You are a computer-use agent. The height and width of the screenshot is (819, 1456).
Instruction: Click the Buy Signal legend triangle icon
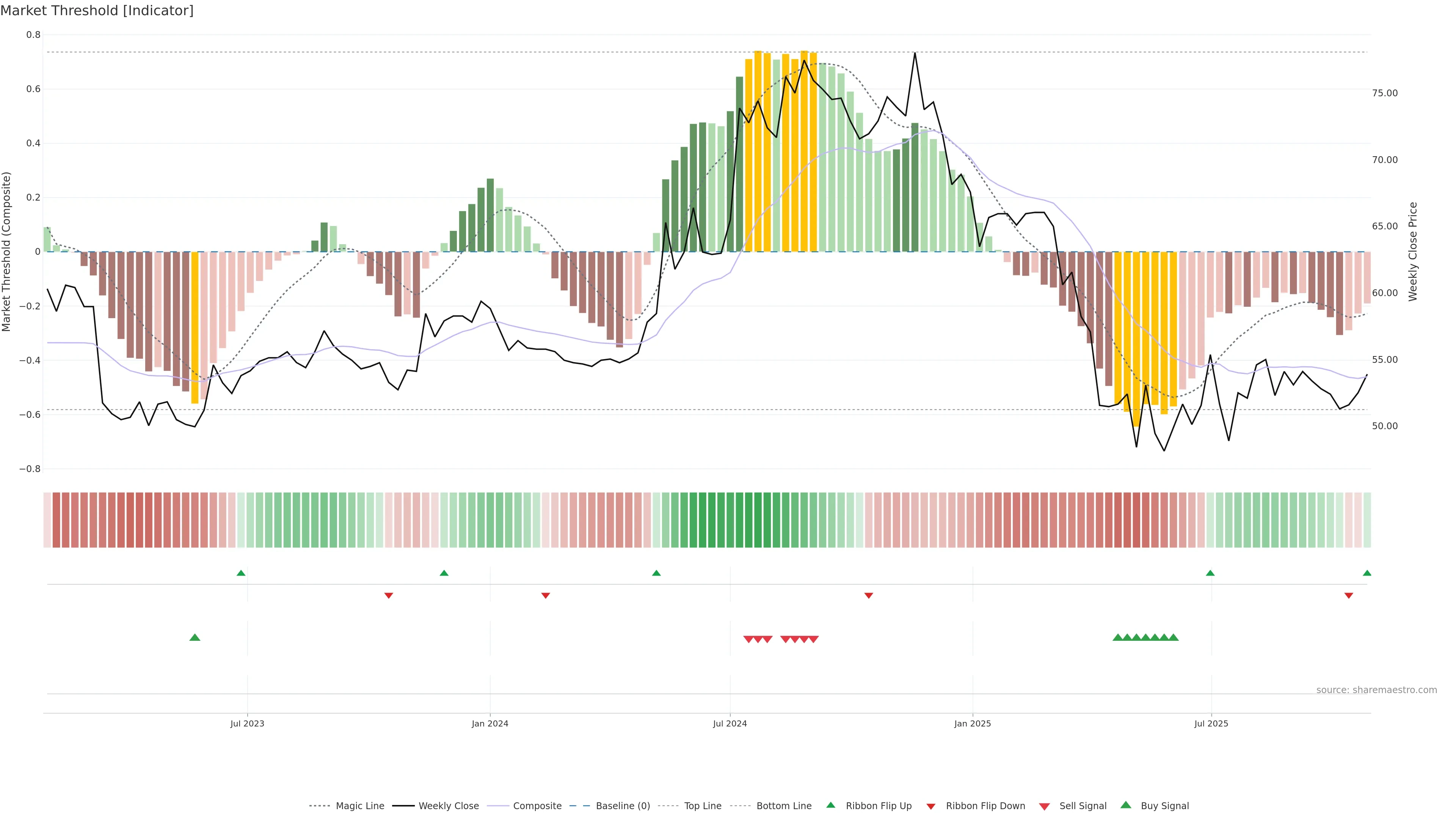point(1126,805)
